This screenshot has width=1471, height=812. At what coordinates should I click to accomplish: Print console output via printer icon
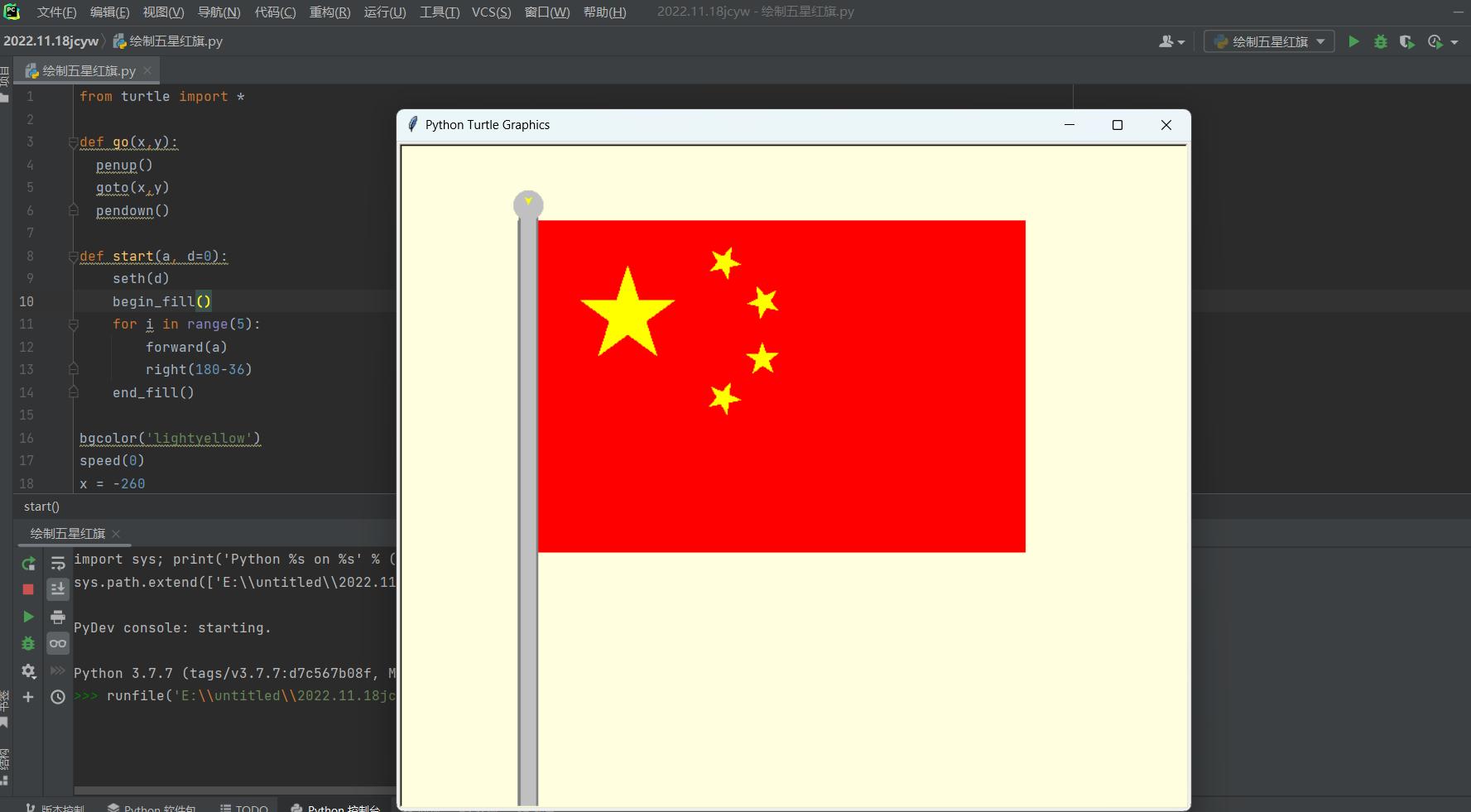click(57, 617)
